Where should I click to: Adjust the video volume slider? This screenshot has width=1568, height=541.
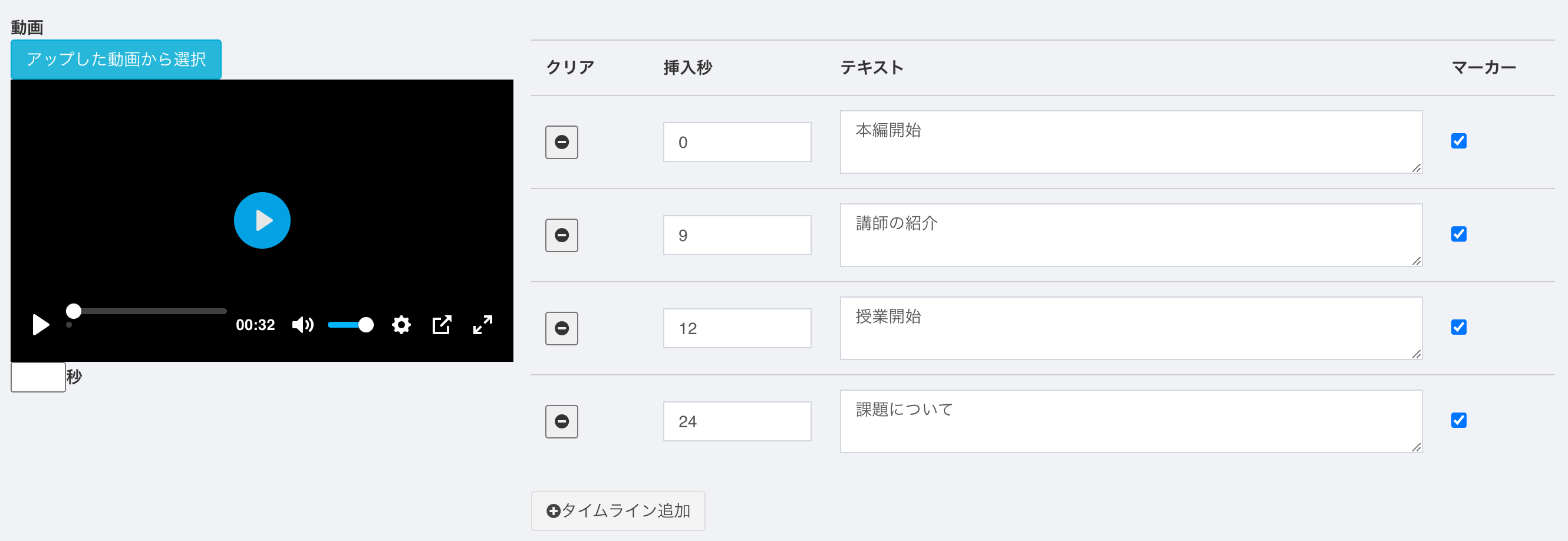[350, 325]
